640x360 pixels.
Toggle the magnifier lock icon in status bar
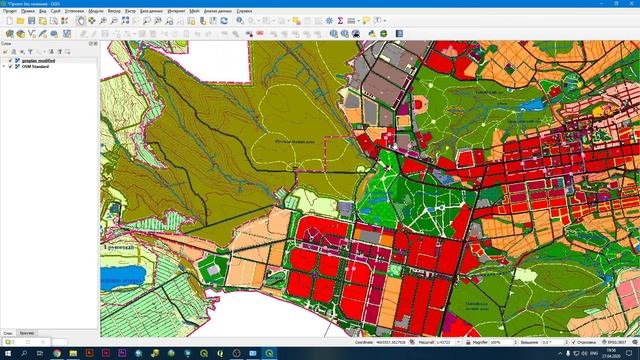click(468, 342)
